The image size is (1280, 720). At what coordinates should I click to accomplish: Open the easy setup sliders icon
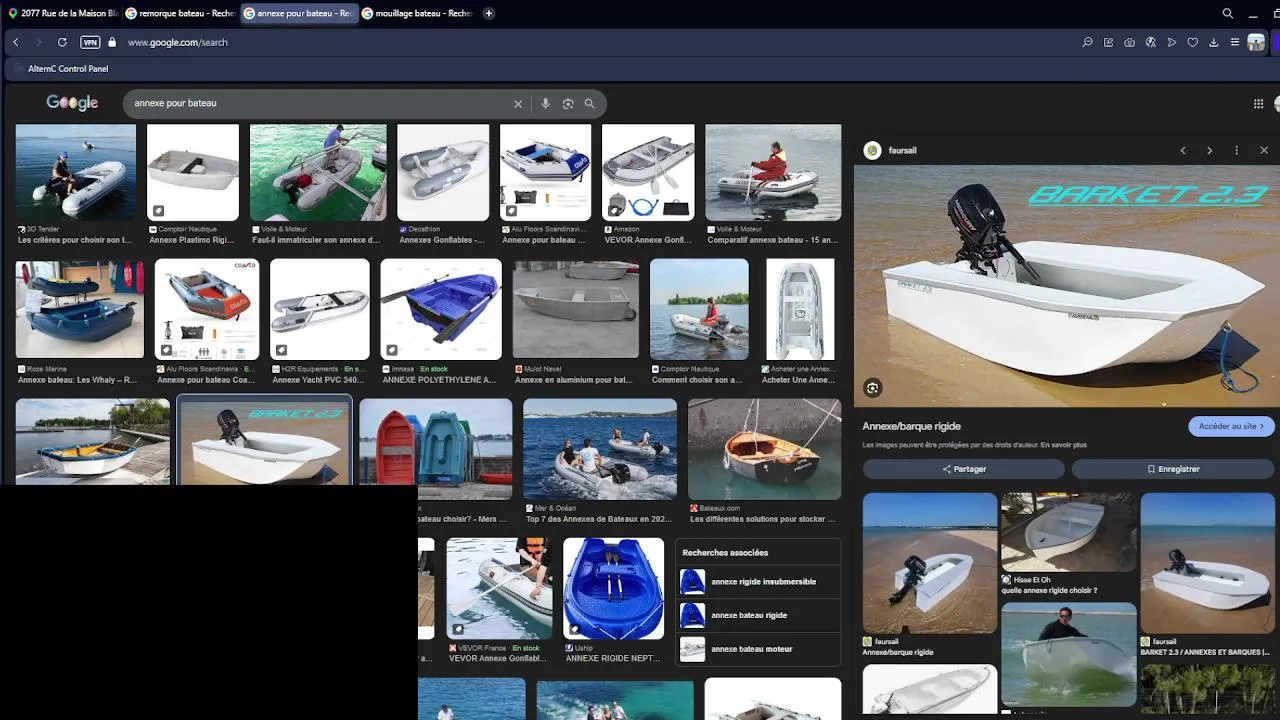(1235, 42)
